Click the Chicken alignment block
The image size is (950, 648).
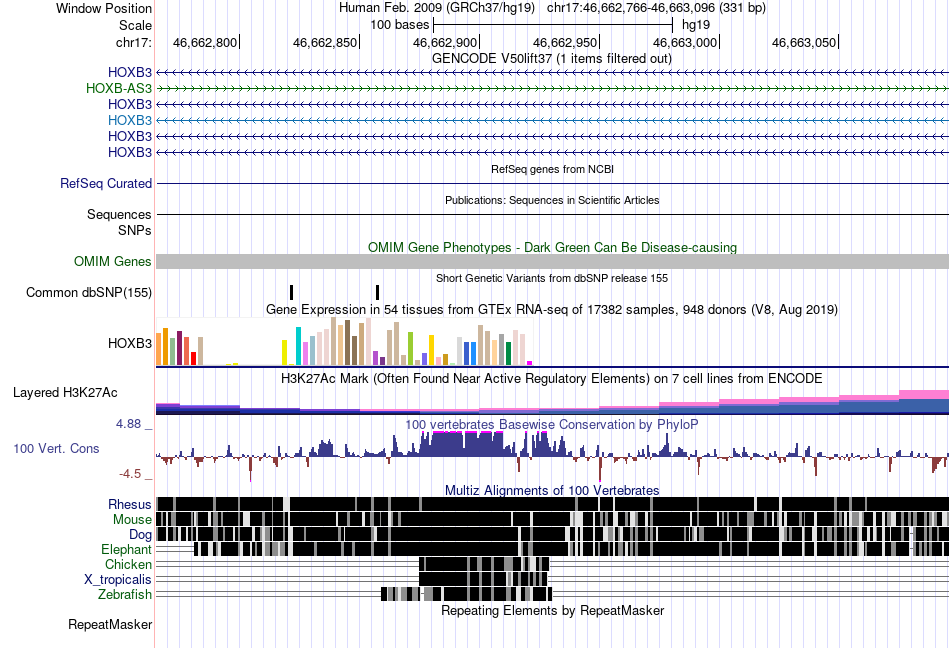483,564
